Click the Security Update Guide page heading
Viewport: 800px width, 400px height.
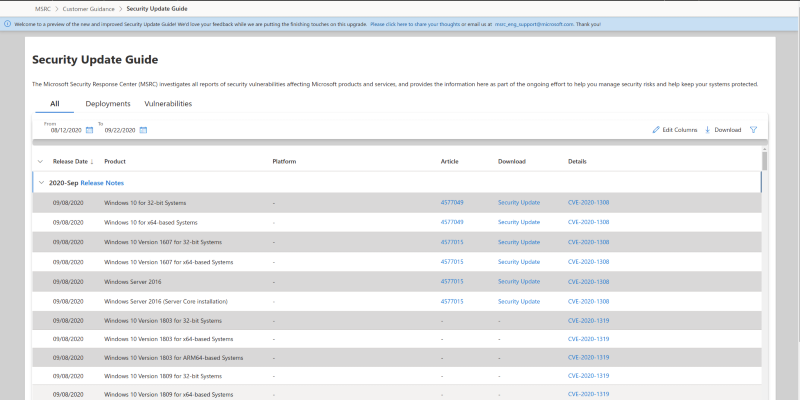click(x=95, y=60)
